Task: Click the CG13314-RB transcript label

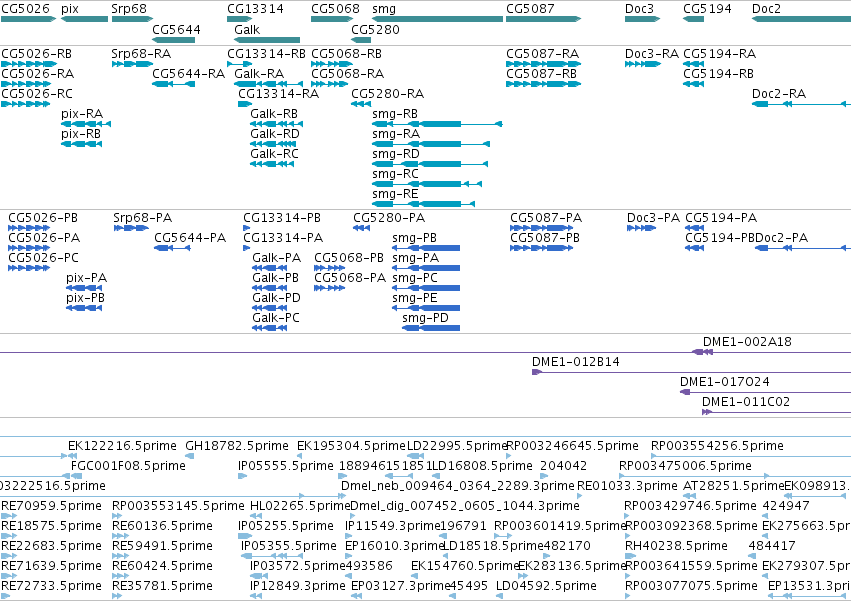Action: coord(266,54)
